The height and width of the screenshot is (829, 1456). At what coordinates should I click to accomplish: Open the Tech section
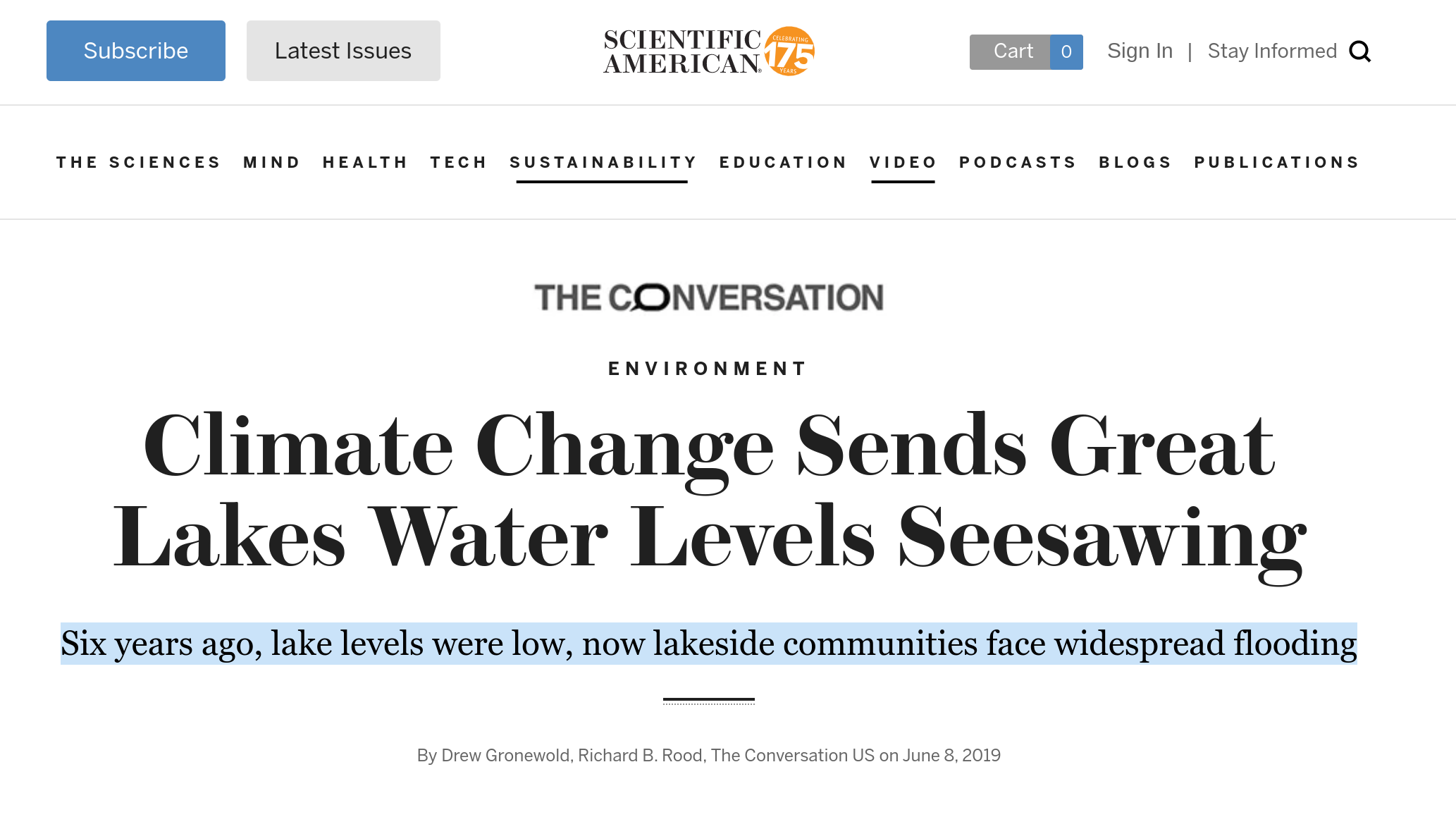[x=459, y=163]
